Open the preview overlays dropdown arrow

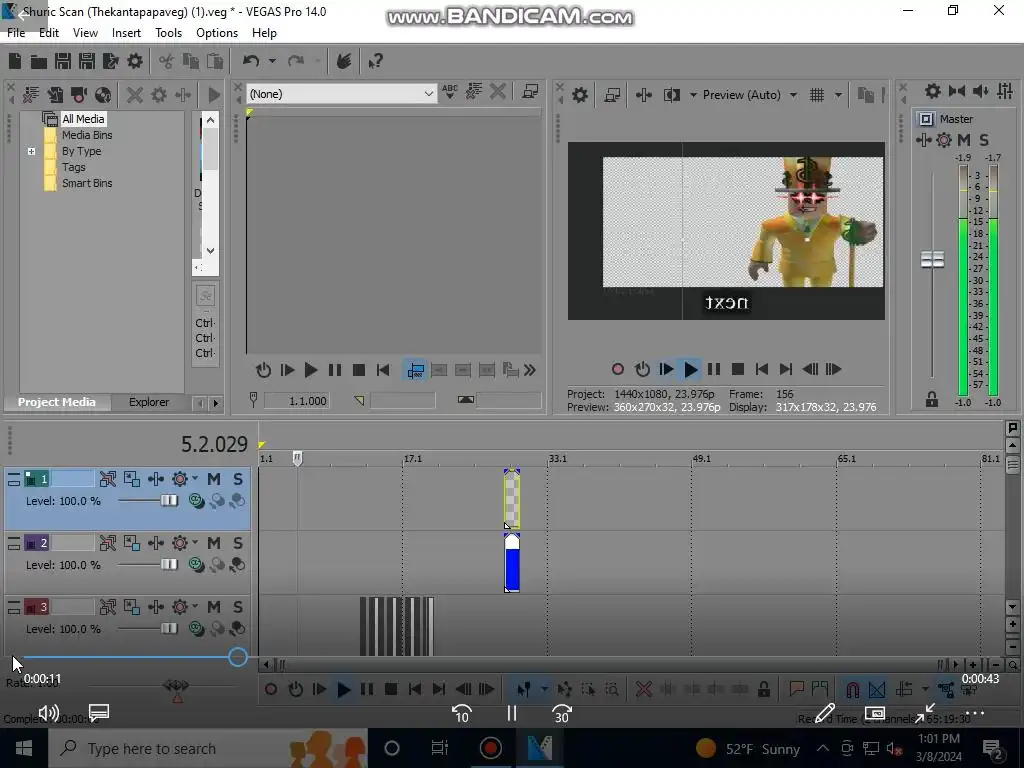click(x=838, y=95)
